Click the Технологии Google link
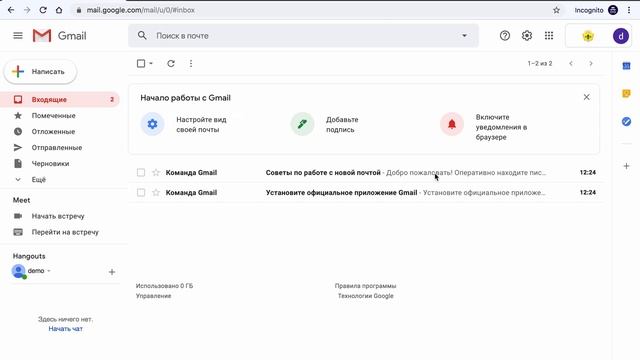This screenshot has width=640, height=360. [x=365, y=296]
